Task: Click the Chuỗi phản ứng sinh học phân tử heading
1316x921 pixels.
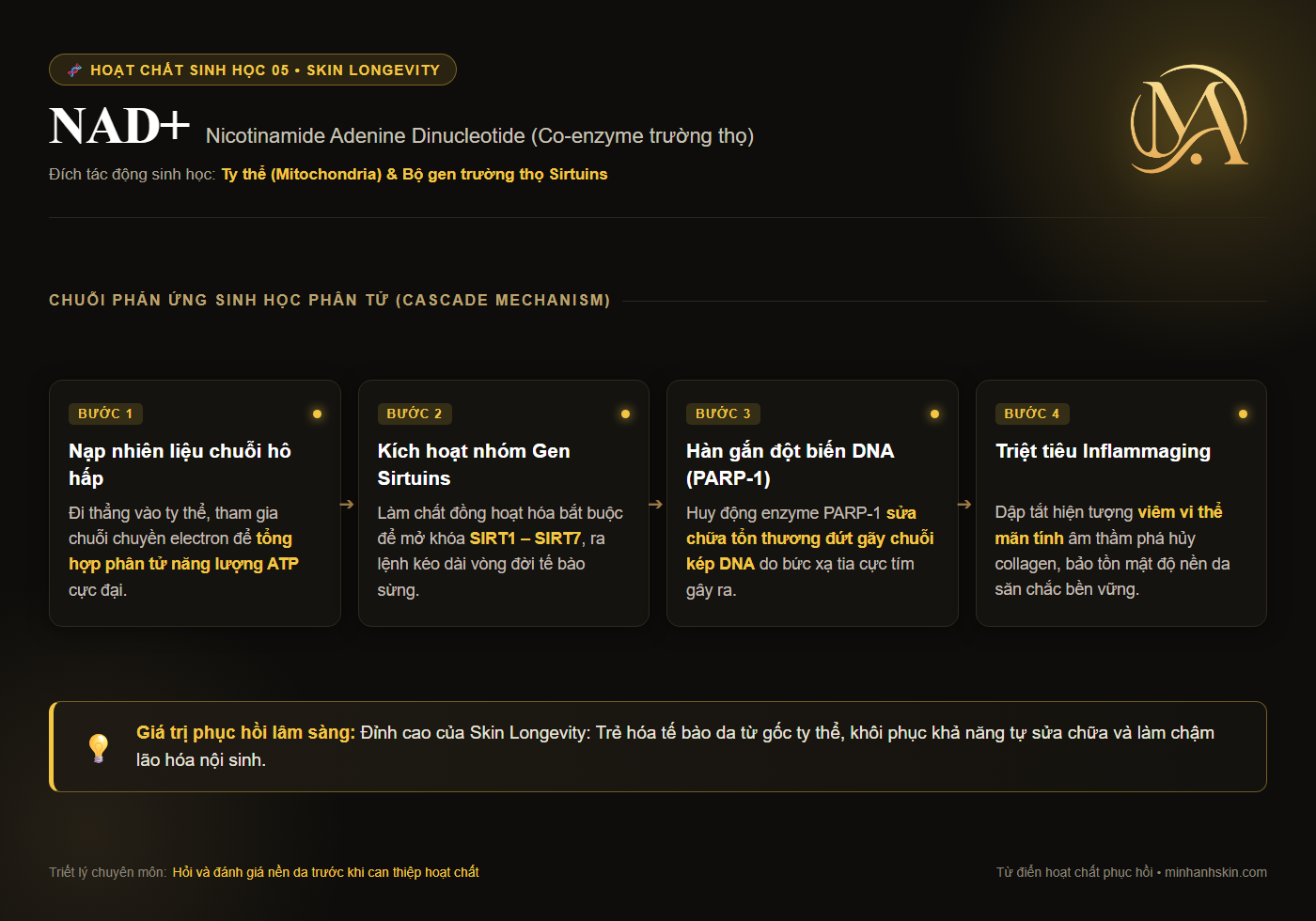Action: pyautogui.click(x=330, y=301)
